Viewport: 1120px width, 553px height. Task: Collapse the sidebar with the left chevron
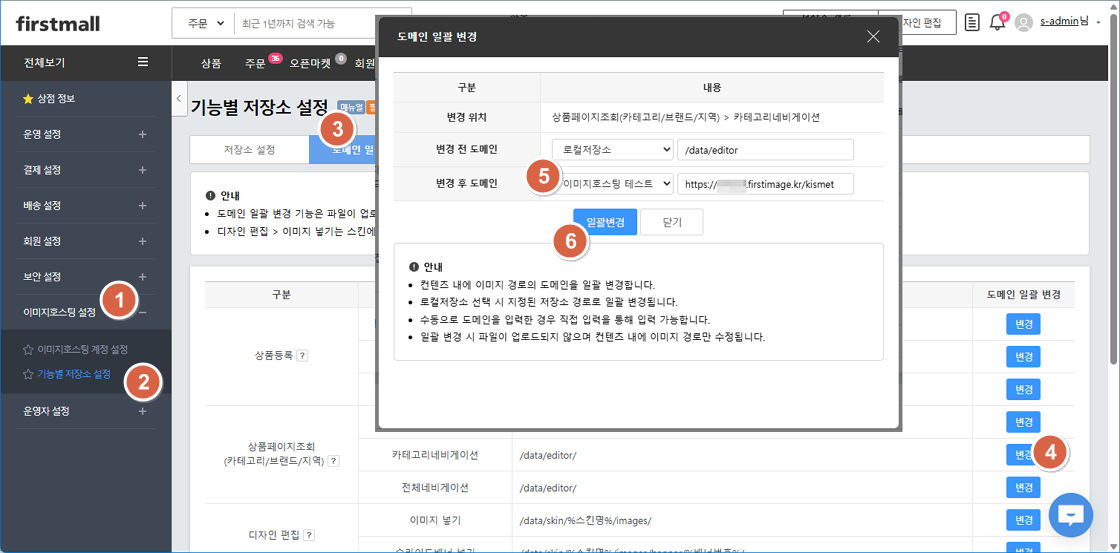coord(179,99)
